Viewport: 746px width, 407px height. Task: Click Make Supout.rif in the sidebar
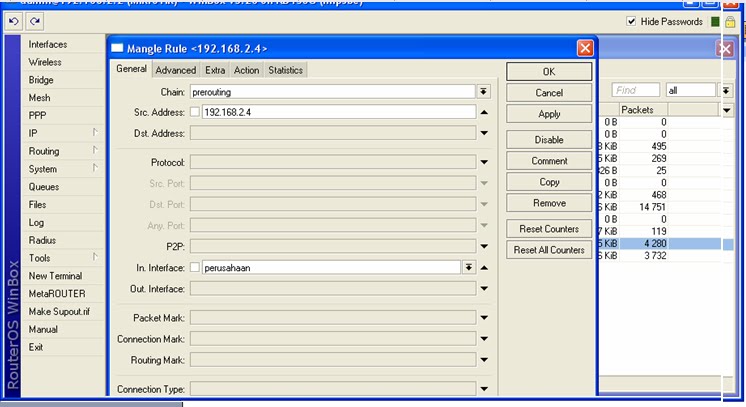tap(63, 311)
